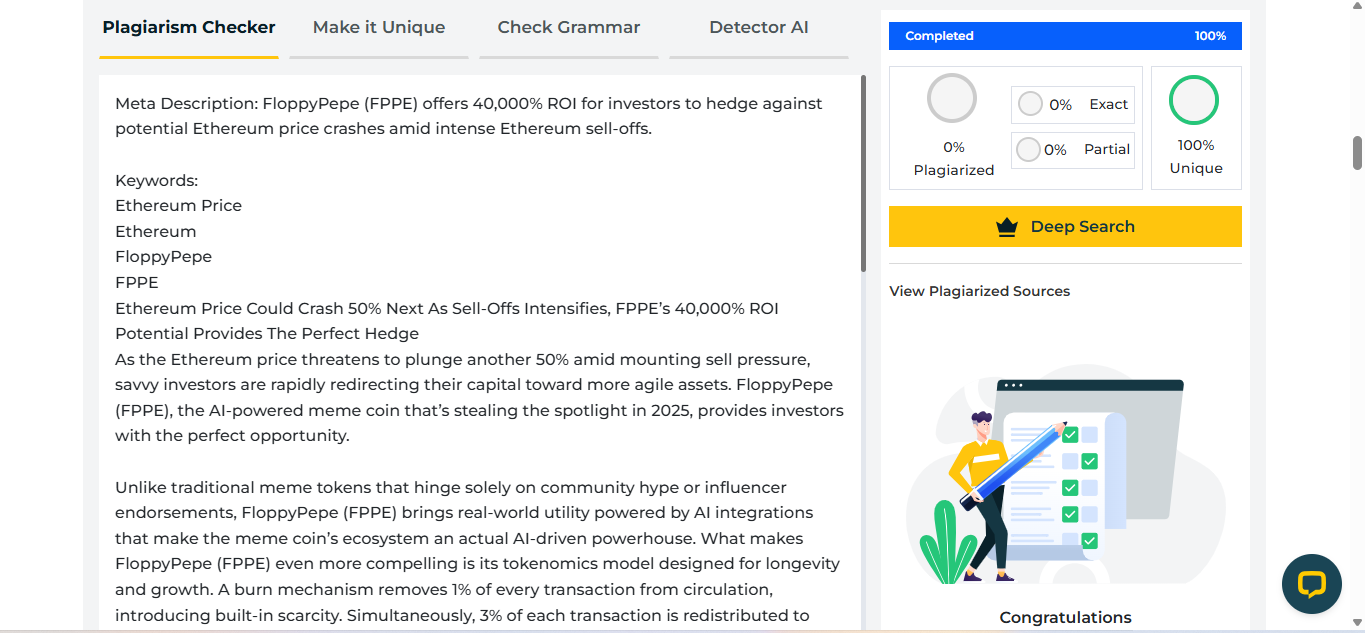Click the Completed 100% progress bar

tap(1065, 36)
